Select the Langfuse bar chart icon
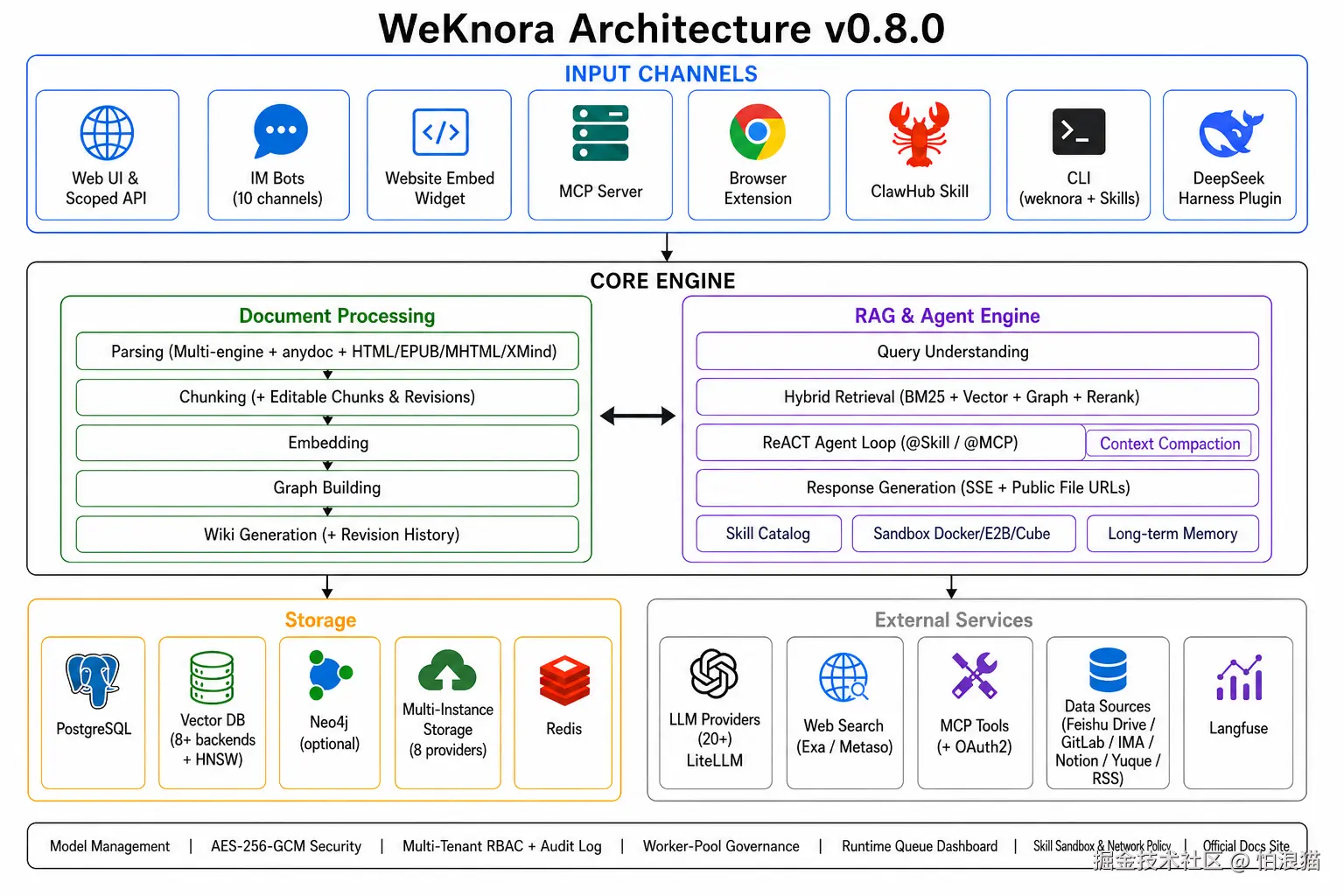Viewport: 1344px width, 896px height. click(1239, 677)
